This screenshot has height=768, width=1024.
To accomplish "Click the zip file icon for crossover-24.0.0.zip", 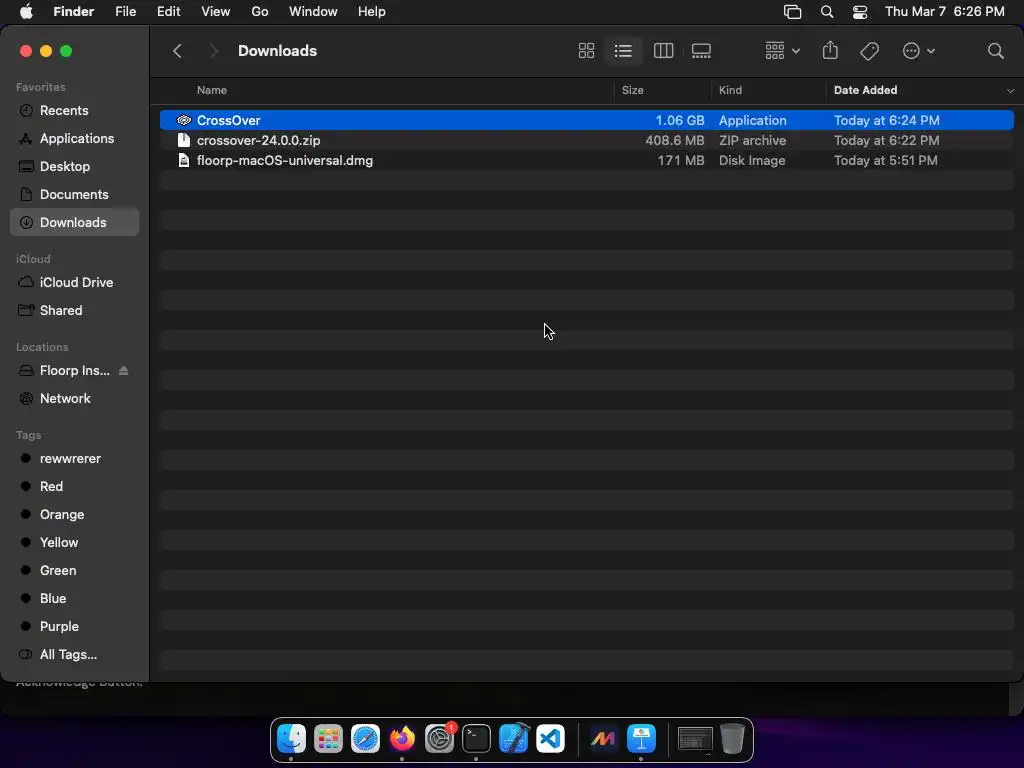I will [184, 140].
